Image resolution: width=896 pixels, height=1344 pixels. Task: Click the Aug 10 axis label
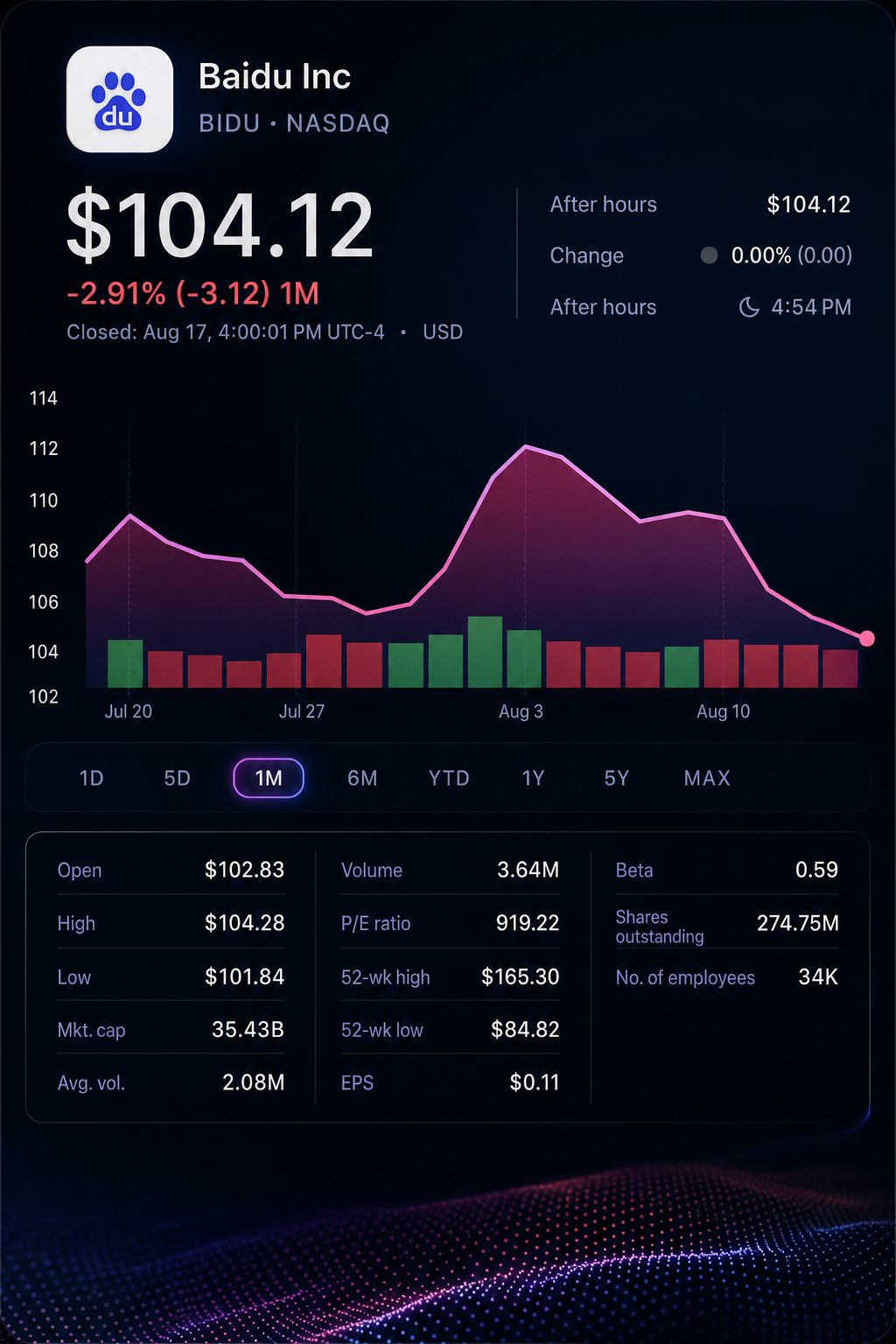pyautogui.click(x=724, y=711)
